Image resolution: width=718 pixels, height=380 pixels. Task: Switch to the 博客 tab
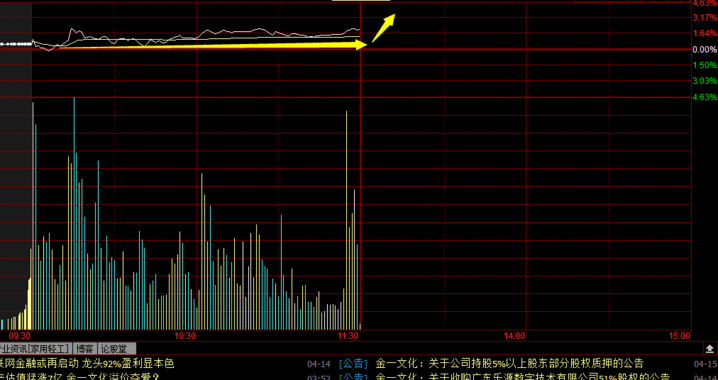tap(85, 349)
